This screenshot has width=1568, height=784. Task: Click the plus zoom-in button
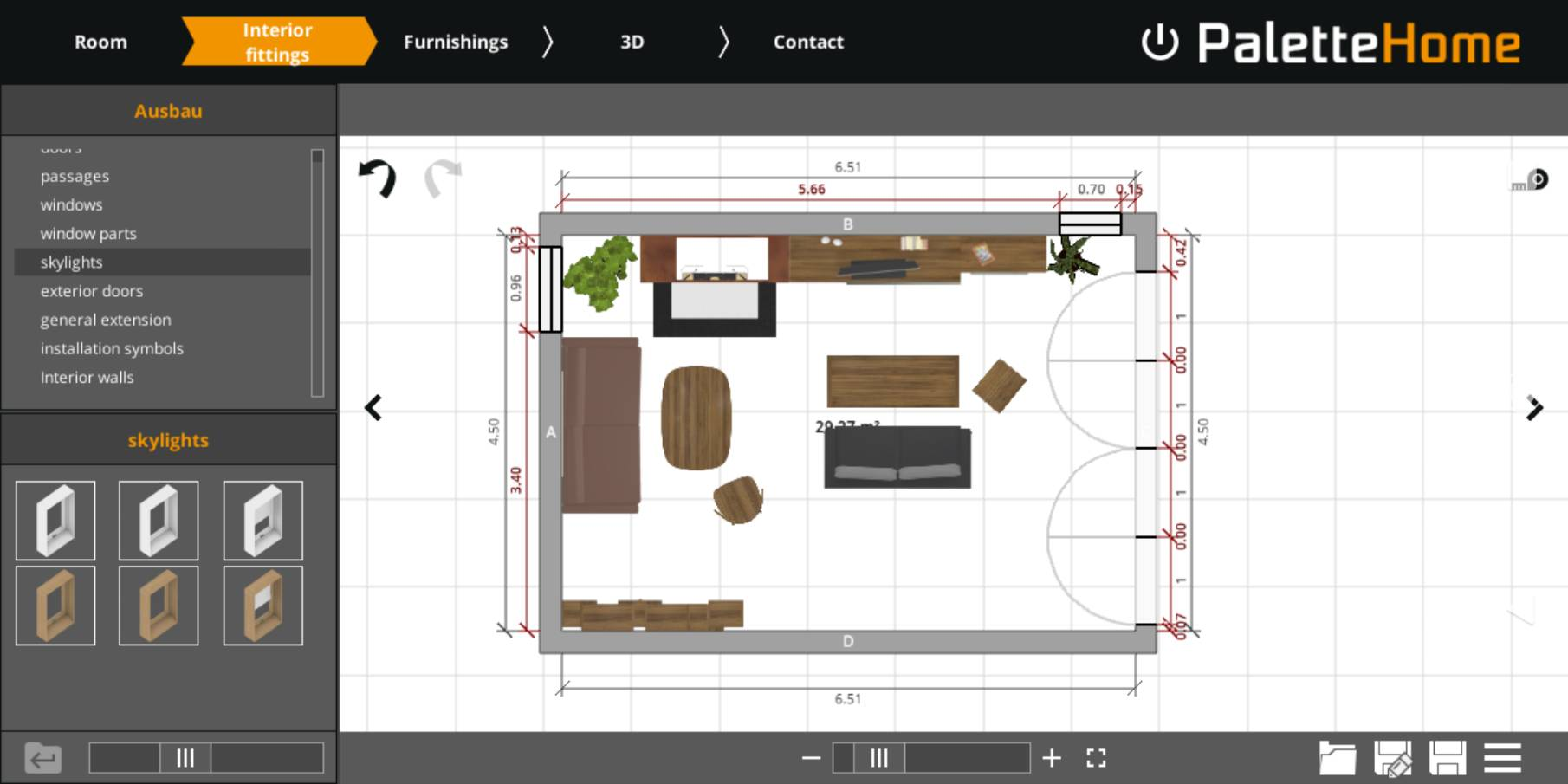1052,758
